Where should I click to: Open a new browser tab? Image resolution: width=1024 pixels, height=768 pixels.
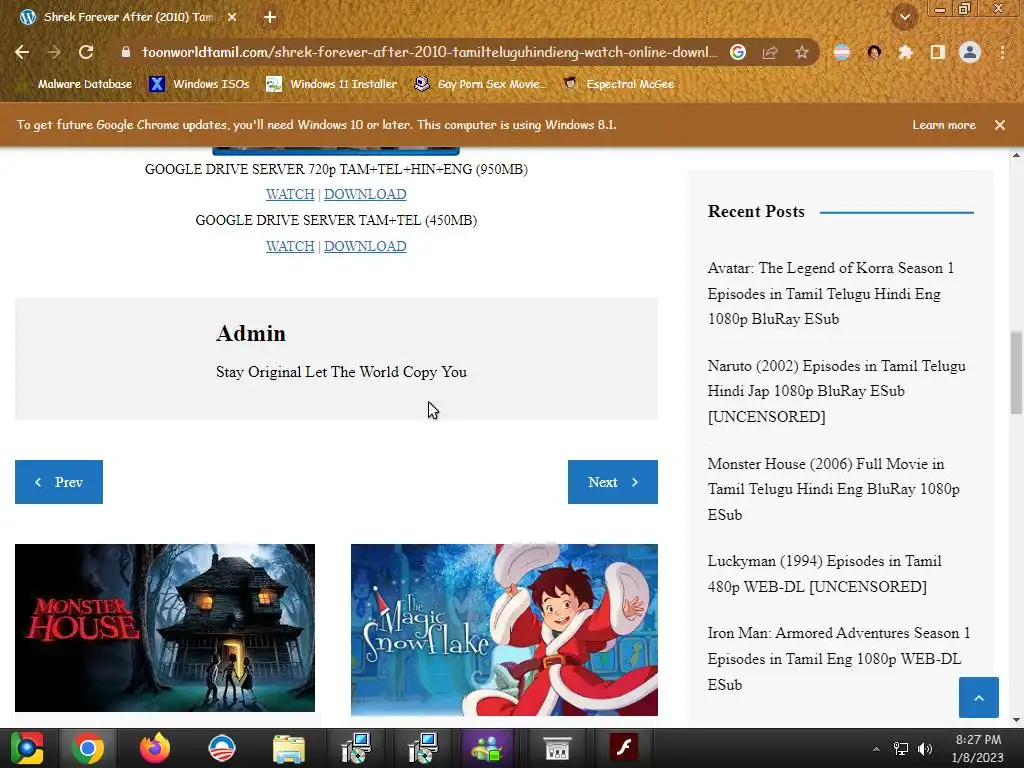tap(270, 17)
